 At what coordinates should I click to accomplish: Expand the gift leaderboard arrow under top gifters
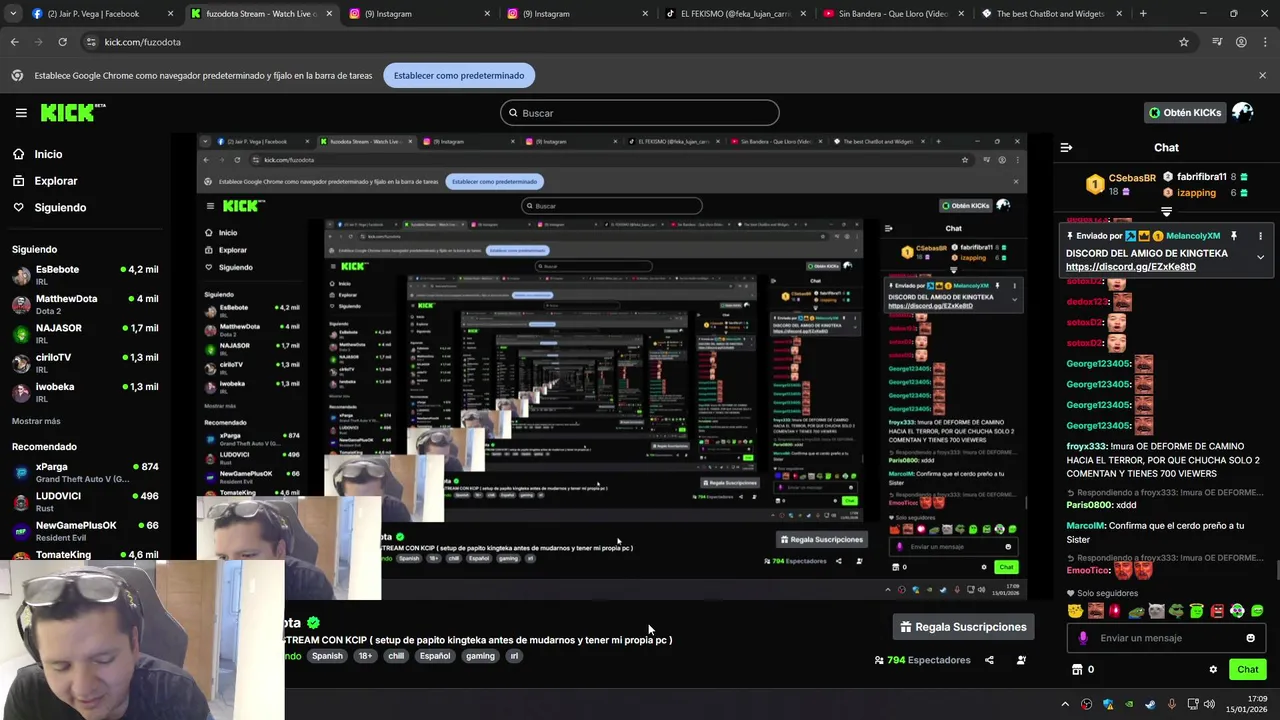pyautogui.click(x=1166, y=211)
